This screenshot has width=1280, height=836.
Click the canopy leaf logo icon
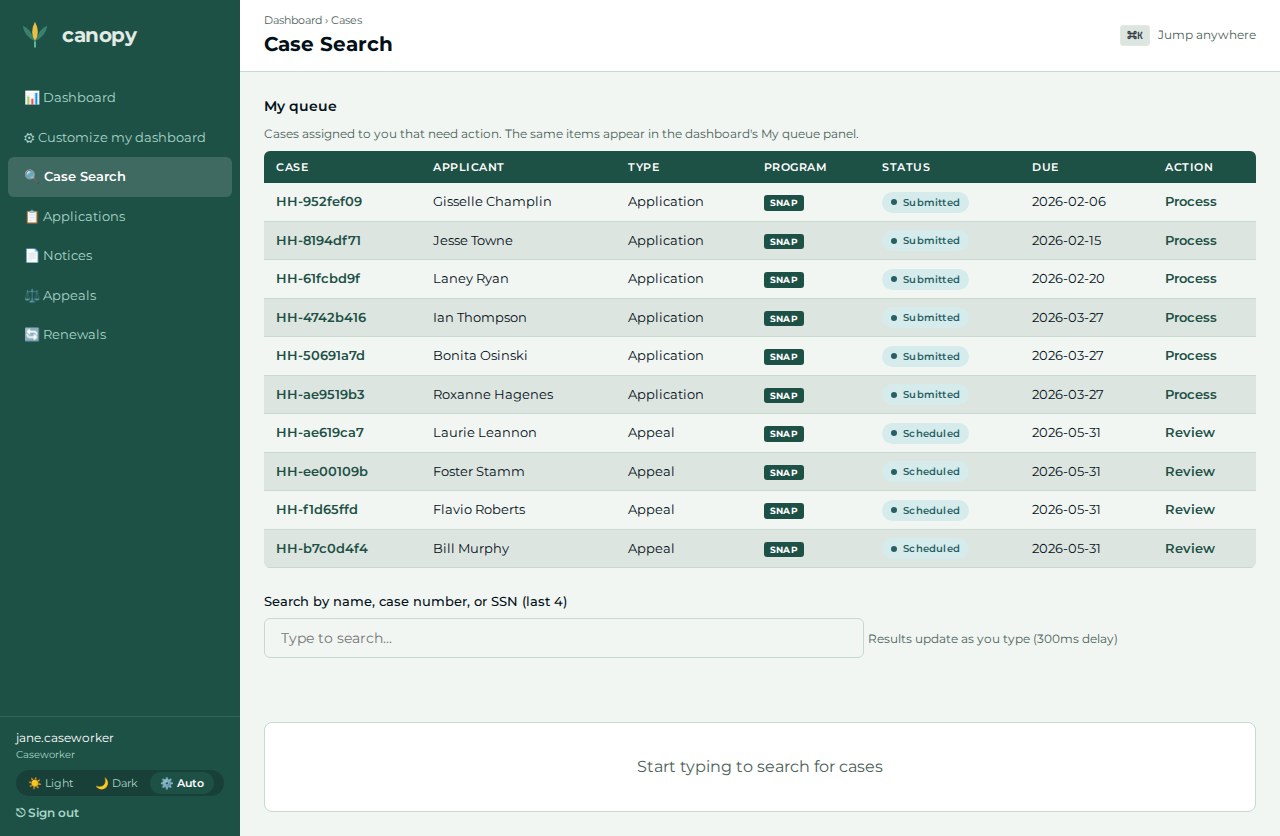pos(35,35)
